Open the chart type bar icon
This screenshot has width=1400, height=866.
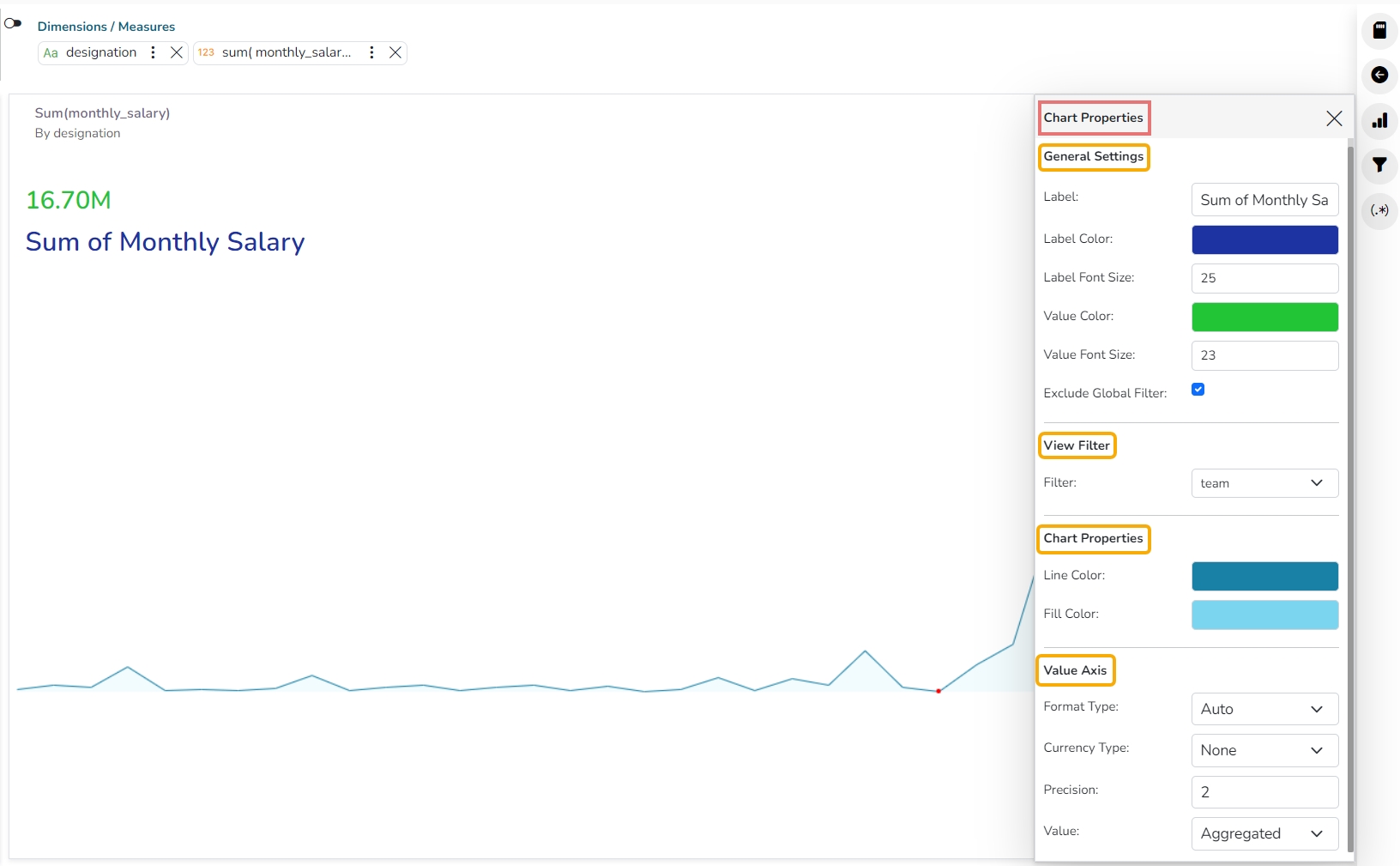click(x=1379, y=121)
